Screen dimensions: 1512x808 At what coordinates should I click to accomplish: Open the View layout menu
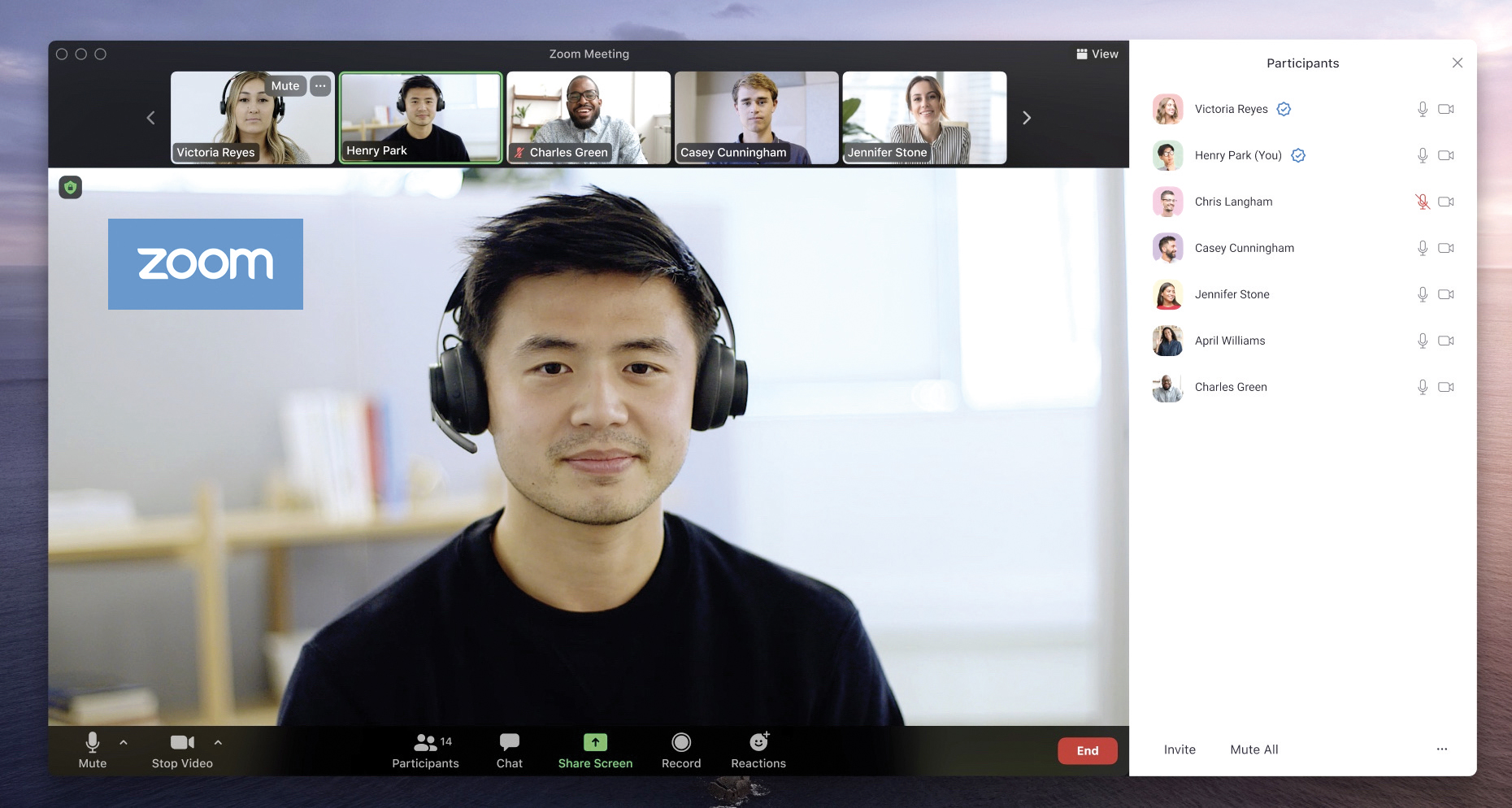coord(1097,54)
